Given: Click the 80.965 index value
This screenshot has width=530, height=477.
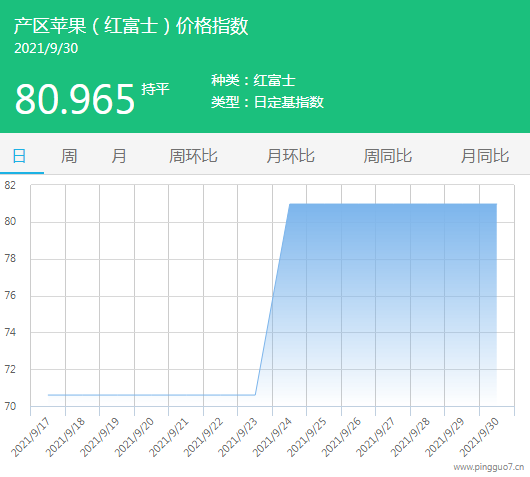Looking at the screenshot, I should (75, 99).
